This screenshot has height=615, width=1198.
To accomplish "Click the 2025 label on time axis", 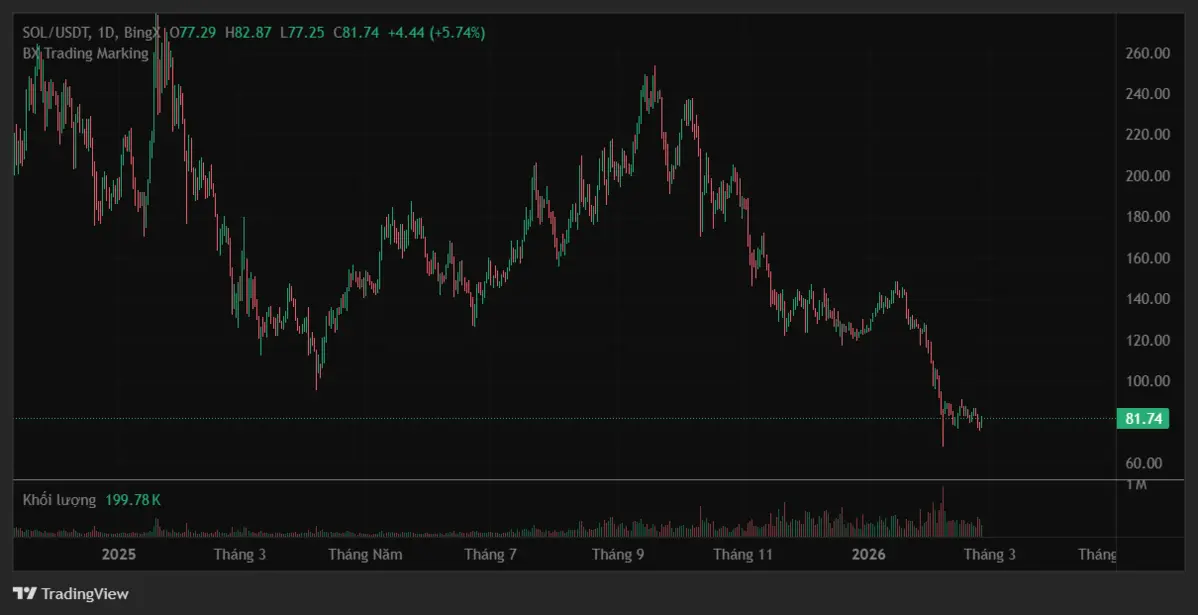I will pos(119,554).
